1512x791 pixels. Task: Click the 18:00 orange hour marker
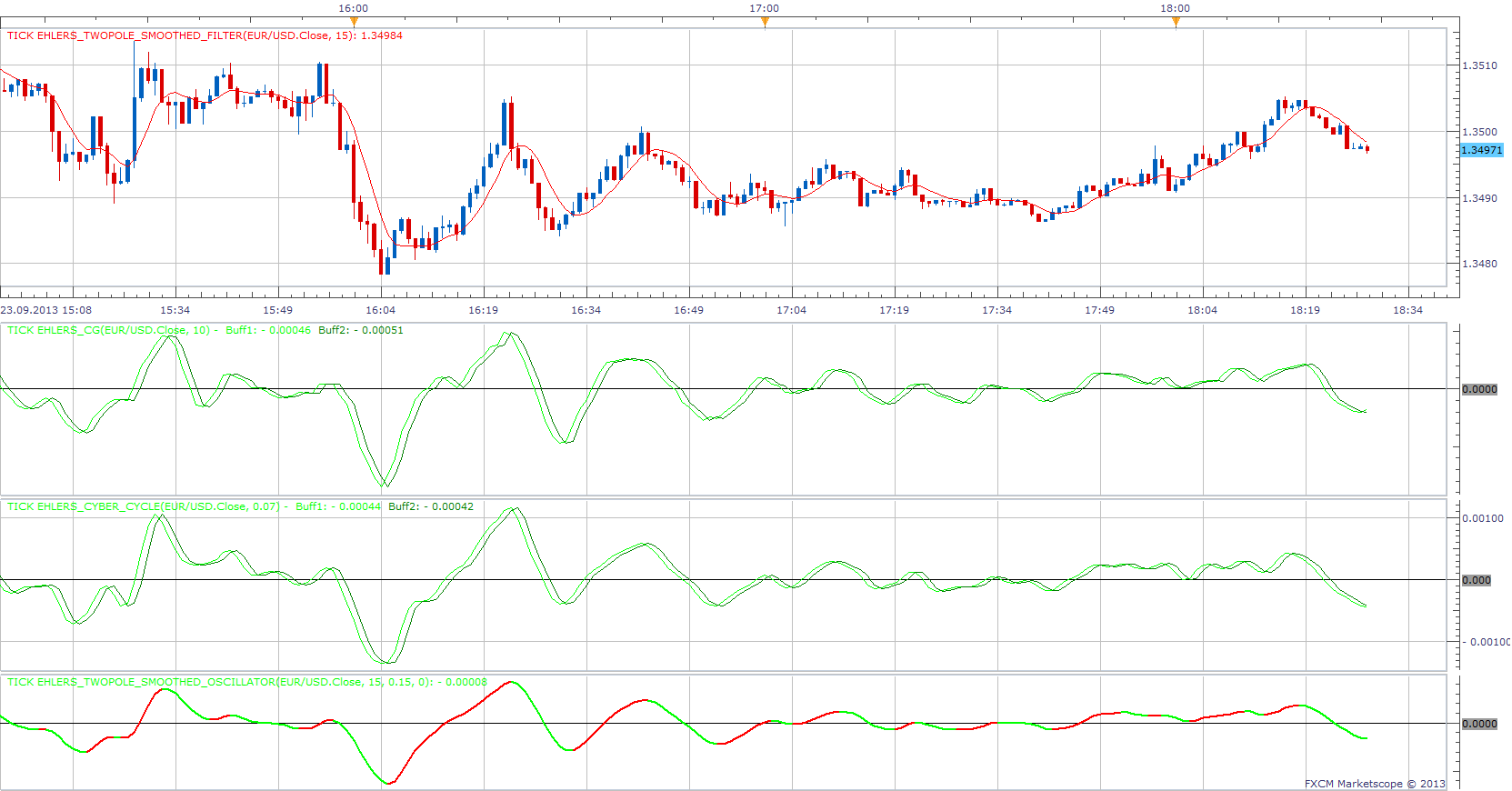point(1176,22)
